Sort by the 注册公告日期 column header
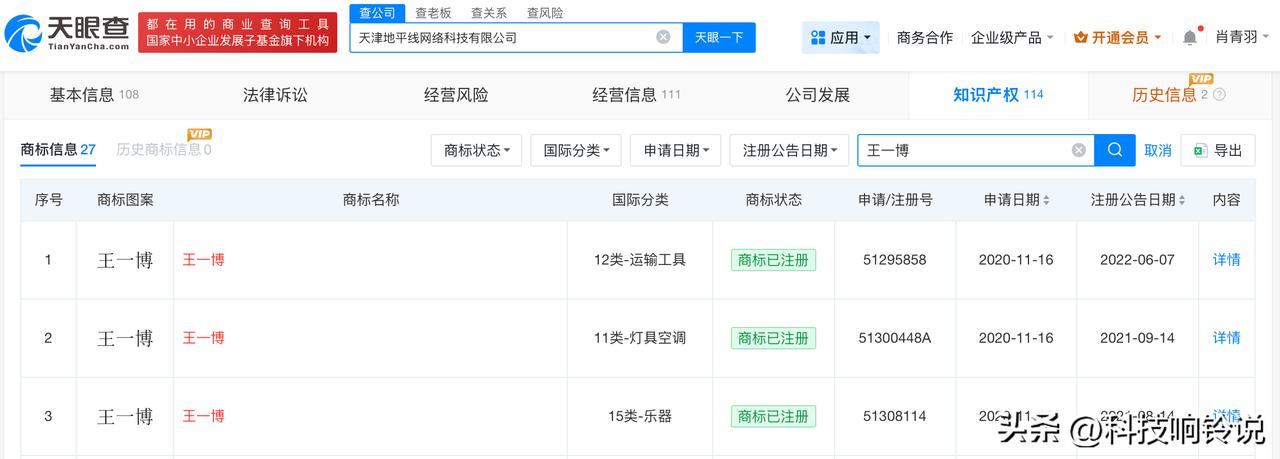Image resolution: width=1280 pixels, height=459 pixels. [x=1137, y=200]
